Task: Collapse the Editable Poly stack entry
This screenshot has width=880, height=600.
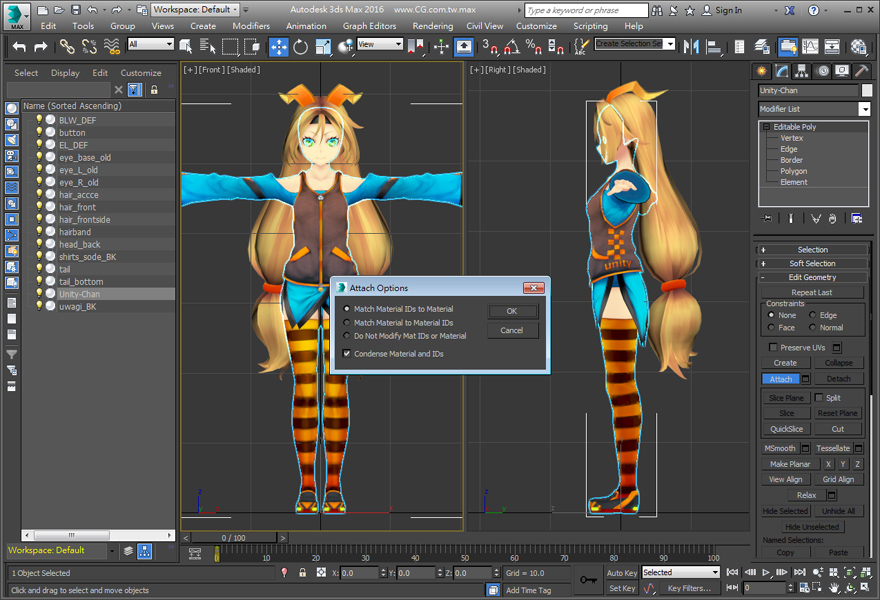Action: [766, 127]
